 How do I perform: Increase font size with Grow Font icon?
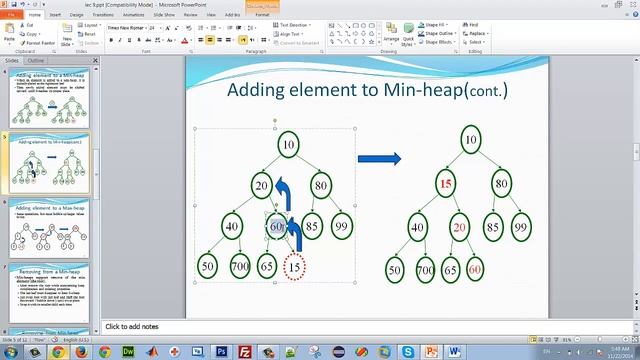pos(168,28)
